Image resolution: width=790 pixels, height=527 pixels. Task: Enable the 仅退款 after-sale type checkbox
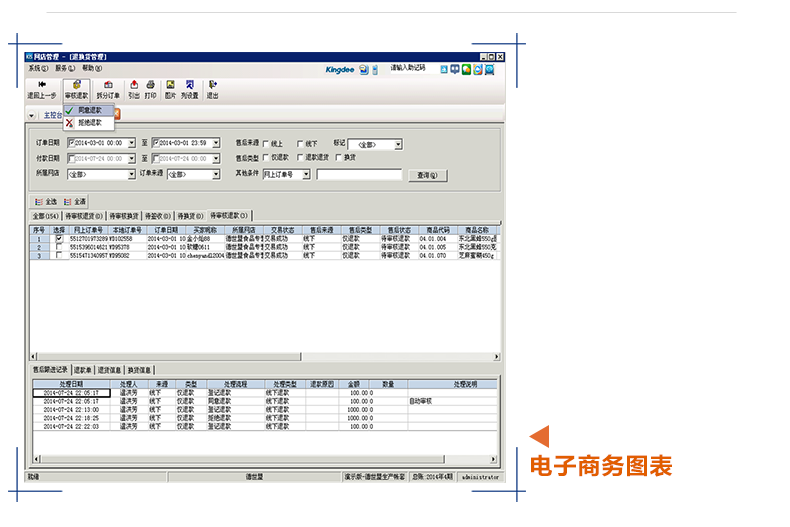265,158
